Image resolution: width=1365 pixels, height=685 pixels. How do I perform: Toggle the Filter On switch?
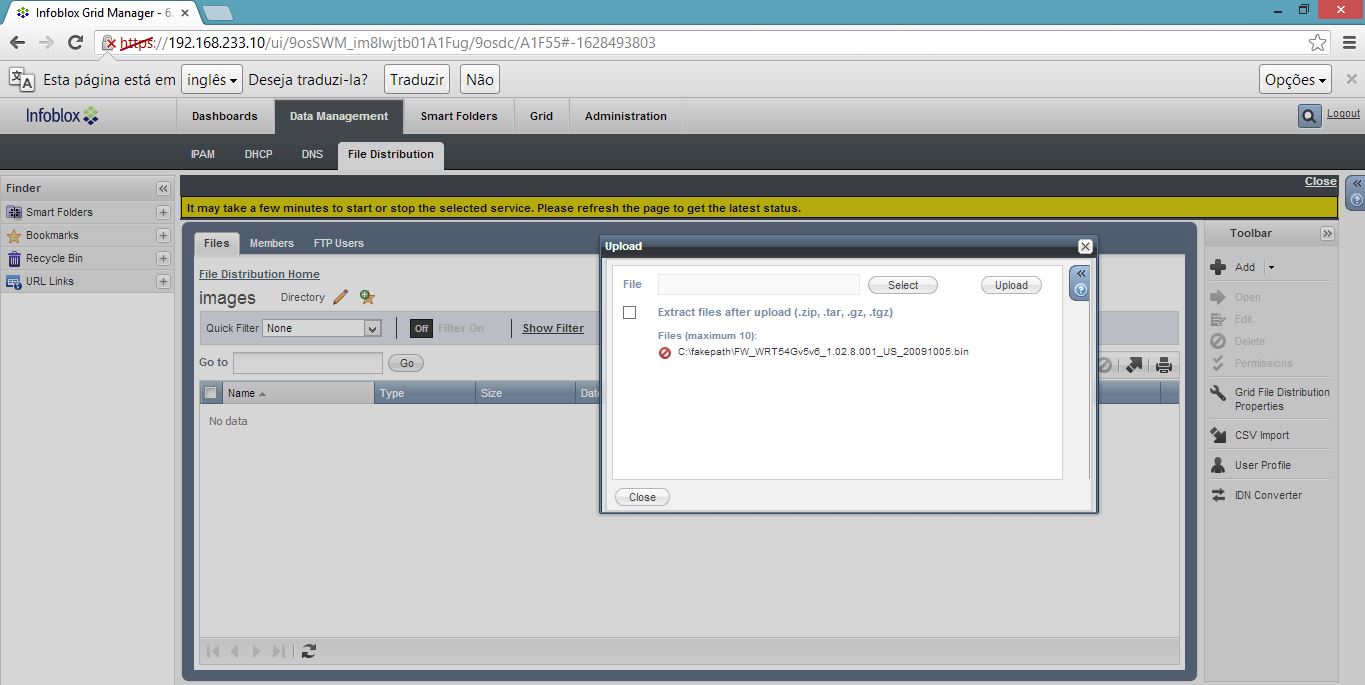click(420, 326)
